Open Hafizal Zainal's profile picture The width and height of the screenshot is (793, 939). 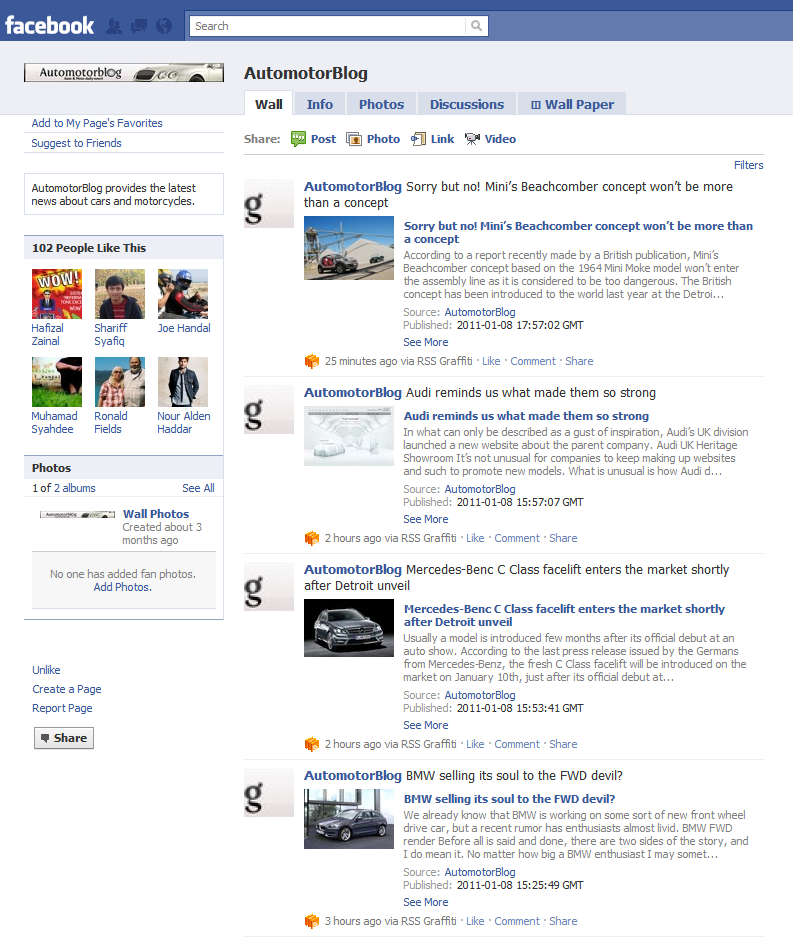tap(57, 294)
